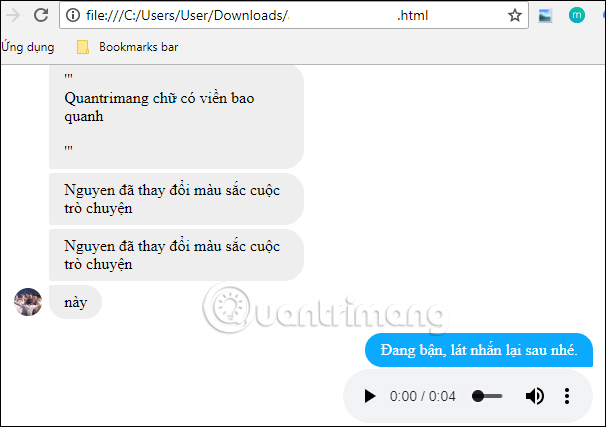Image resolution: width=606 pixels, height=427 pixels.
Task: Open the green profile avatar
Action: [x=577, y=15]
